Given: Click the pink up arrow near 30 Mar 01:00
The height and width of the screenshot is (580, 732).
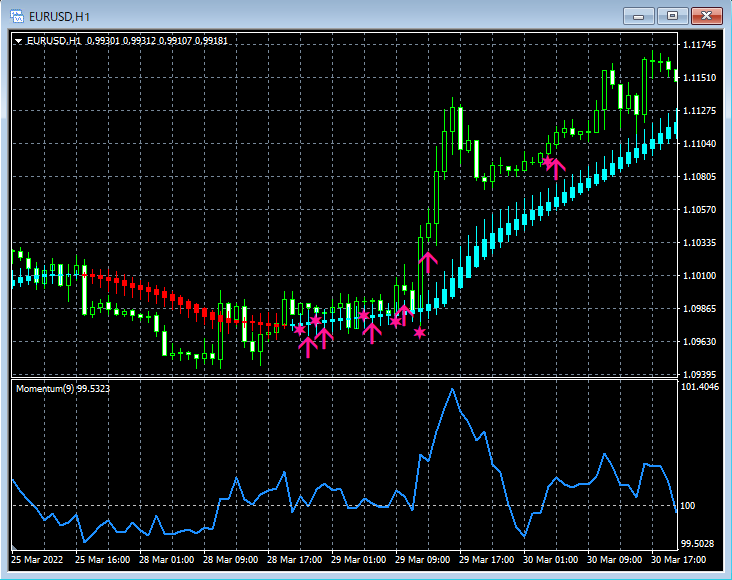Looking at the screenshot, I should pyautogui.click(x=556, y=169).
